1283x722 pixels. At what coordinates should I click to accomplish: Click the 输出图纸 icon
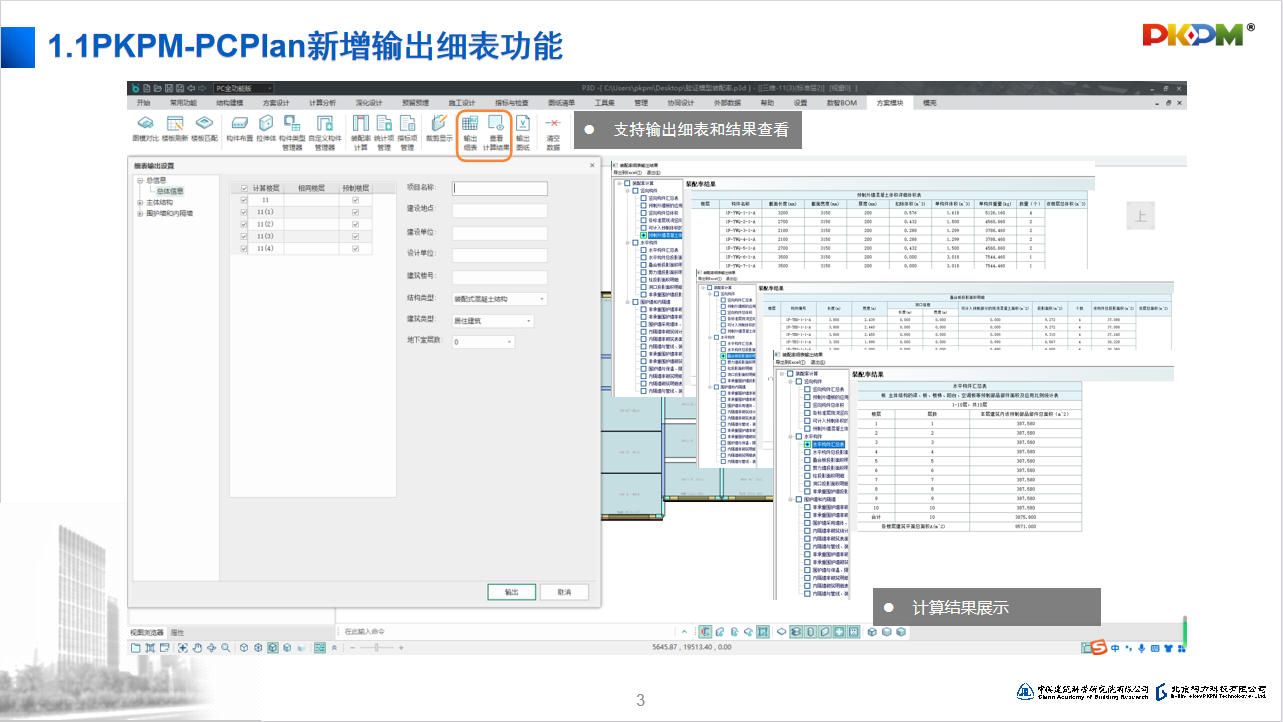[522, 132]
